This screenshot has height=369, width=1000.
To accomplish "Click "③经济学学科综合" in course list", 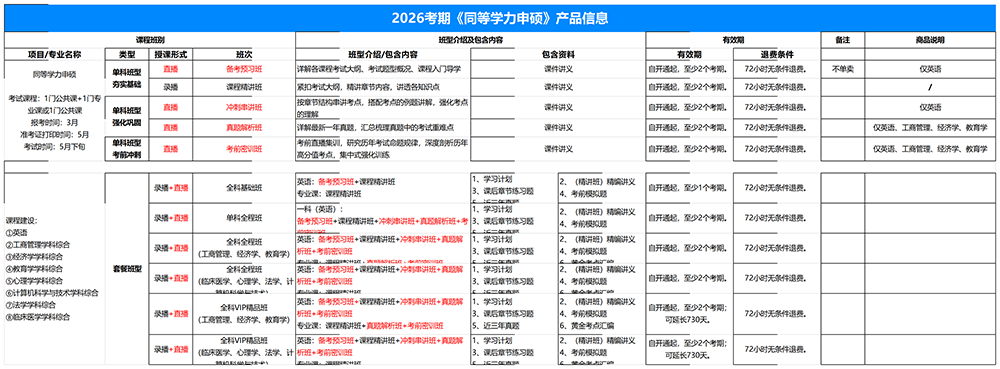I will click(x=34, y=257).
